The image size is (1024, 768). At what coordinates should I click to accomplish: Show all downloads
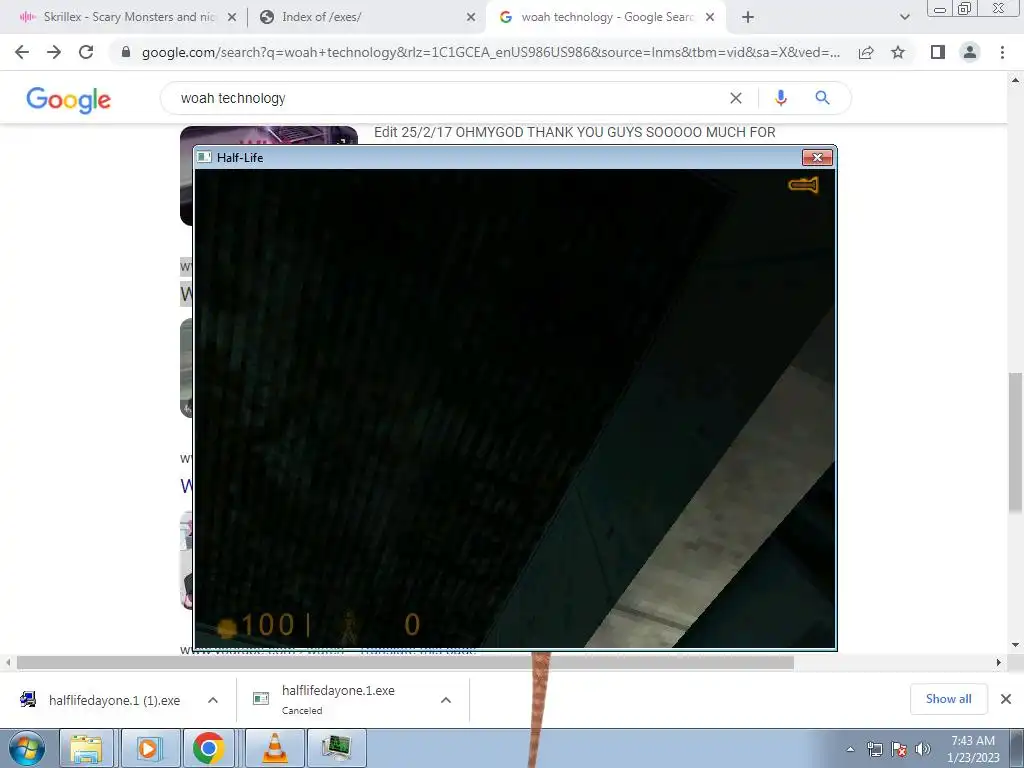(948, 699)
